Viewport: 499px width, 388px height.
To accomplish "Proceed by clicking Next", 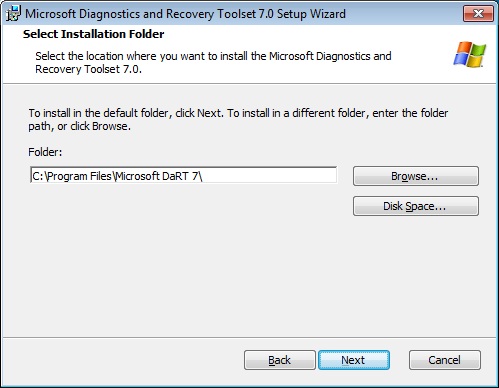I will [354, 360].
